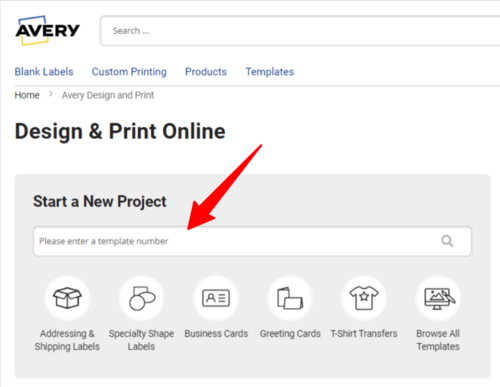Click Avery Design and Print breadcrumb
500x387 pixels.
(108, 95)
